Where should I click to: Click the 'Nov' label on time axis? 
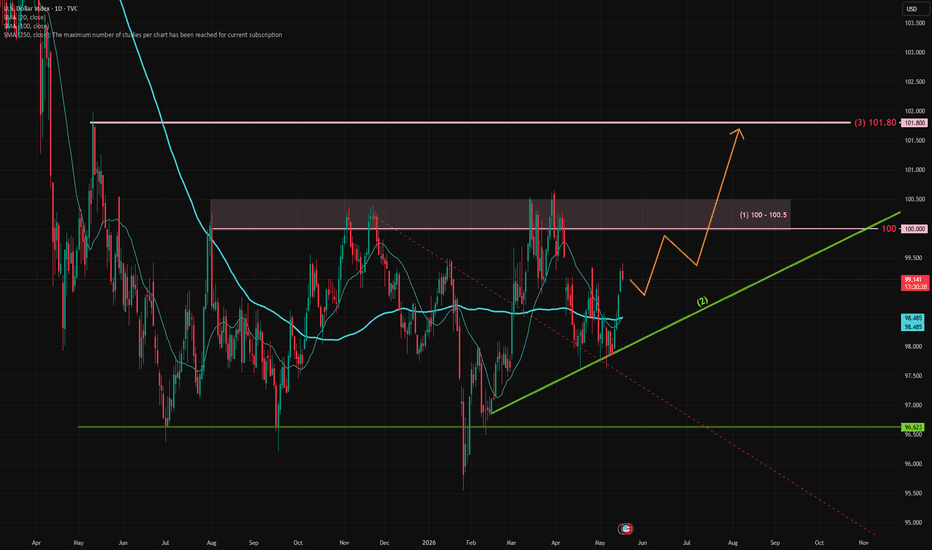(864, 543)
